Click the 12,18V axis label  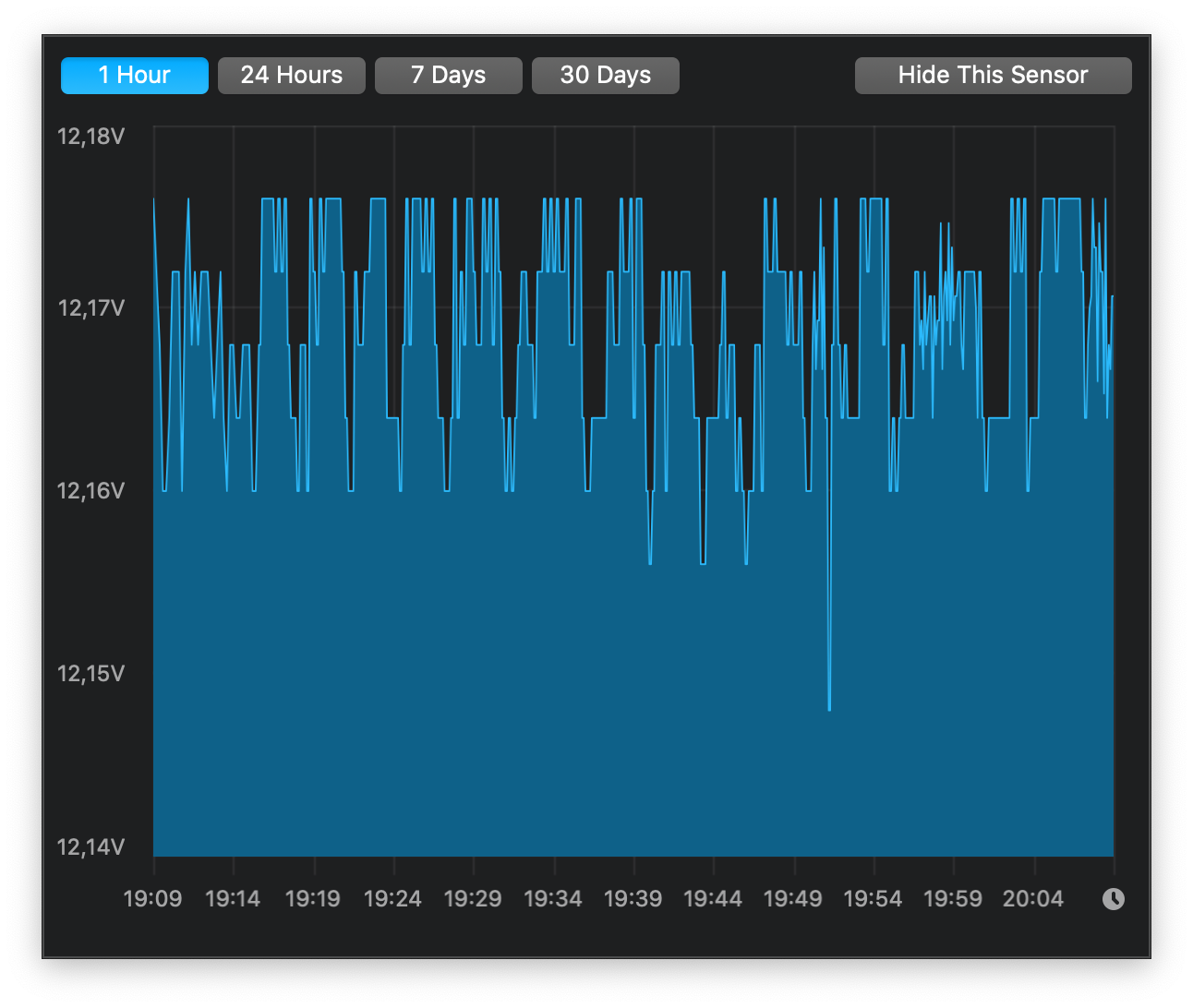tap(90, 137)
